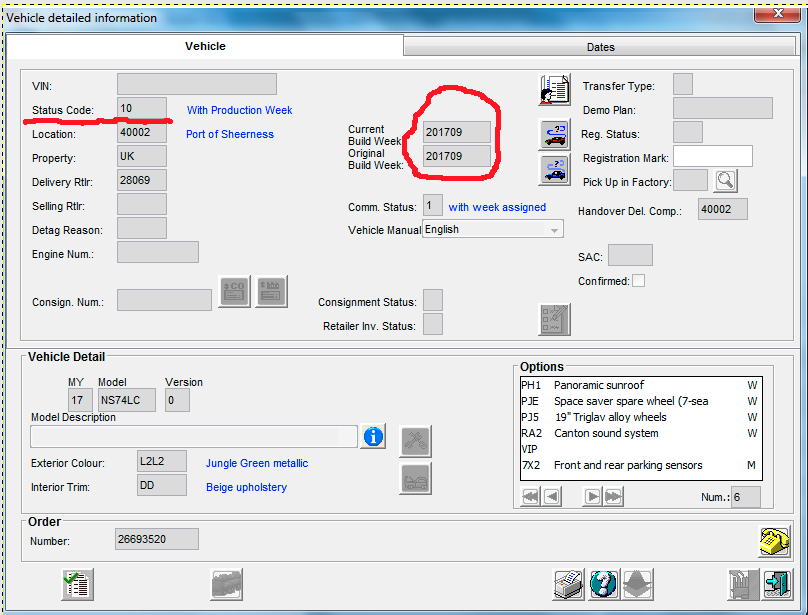This screenshot has height=615, width=808.
Task: Click the greyed vehicles icon at bottom
Action: tap(226, 585)
